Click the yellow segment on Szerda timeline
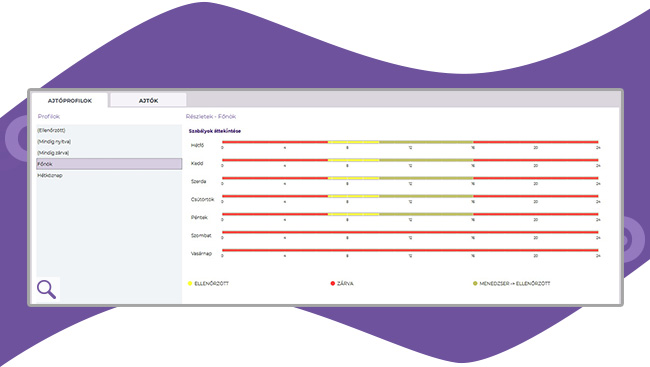Screen dimensions: 650x367 (x=353, y=178)
